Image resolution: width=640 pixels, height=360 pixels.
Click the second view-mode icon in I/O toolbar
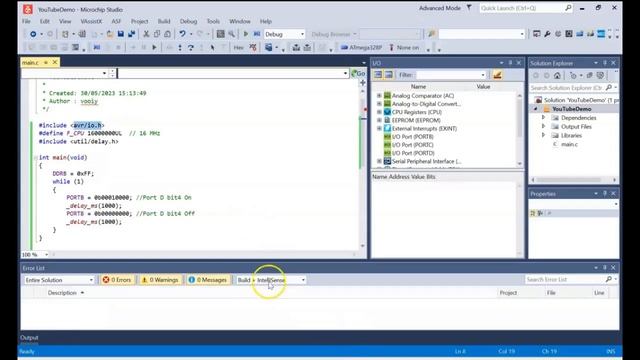click(389, 75)
